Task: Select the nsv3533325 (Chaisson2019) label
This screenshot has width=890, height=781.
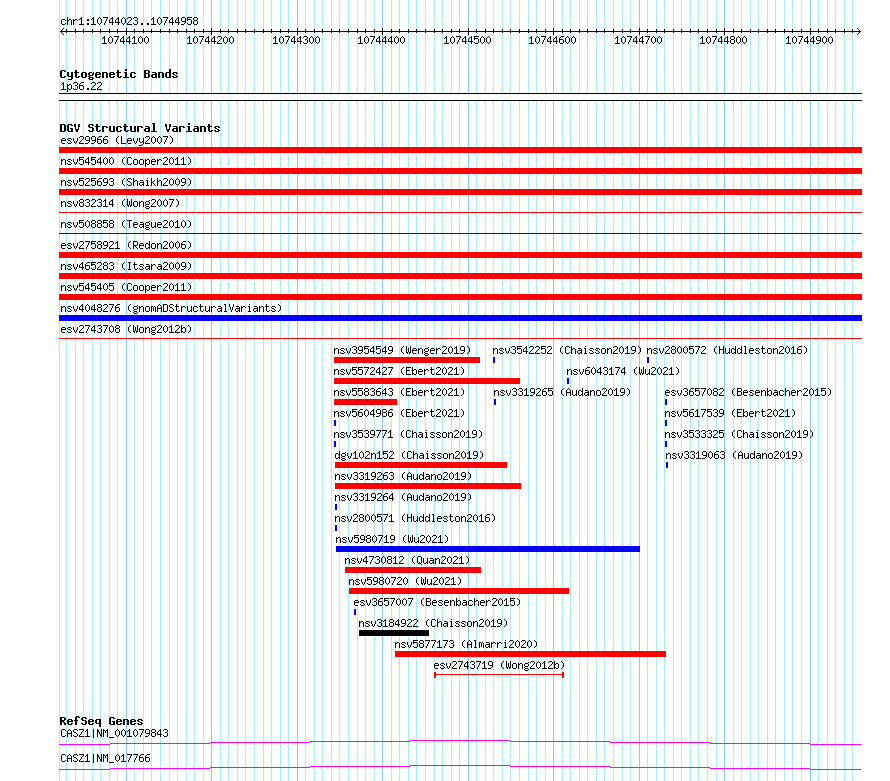Action: pyautogui.click(x=739, y=434)
